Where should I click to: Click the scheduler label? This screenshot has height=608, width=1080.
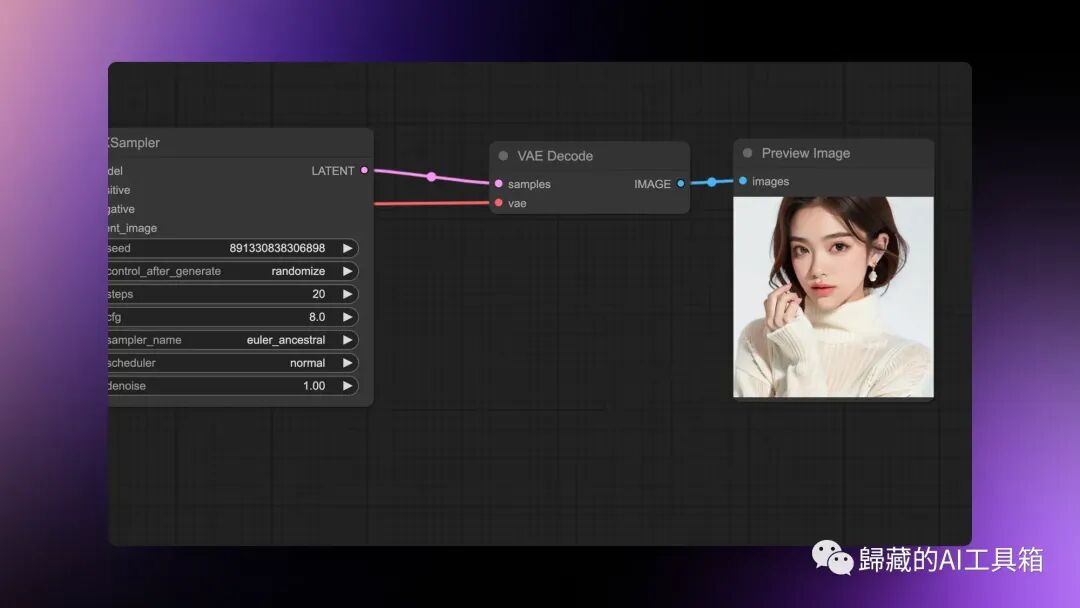click(x=132, y=363)
